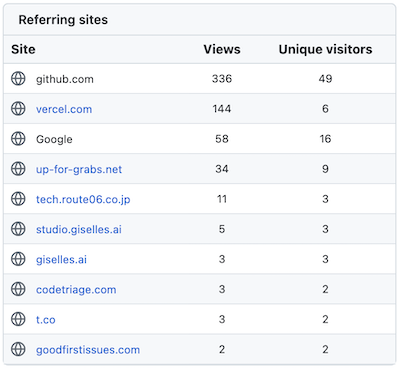
Task: Click the 34 views value for up-for-grabs.net
Action: pos(222,169)
